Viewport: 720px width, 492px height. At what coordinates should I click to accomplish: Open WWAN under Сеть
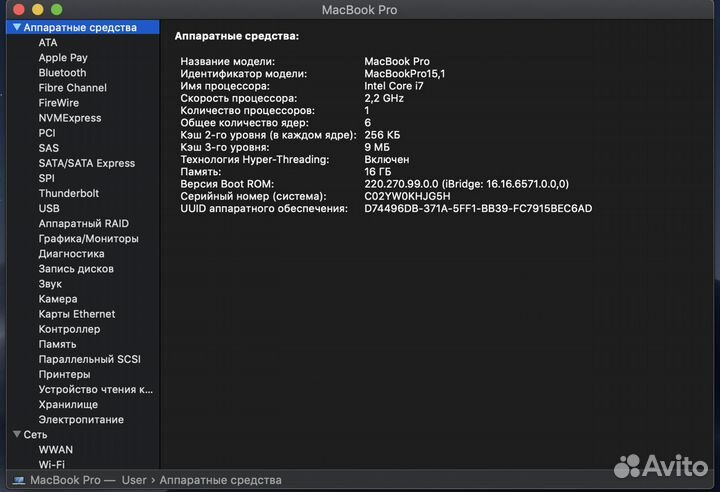[56, 450]
